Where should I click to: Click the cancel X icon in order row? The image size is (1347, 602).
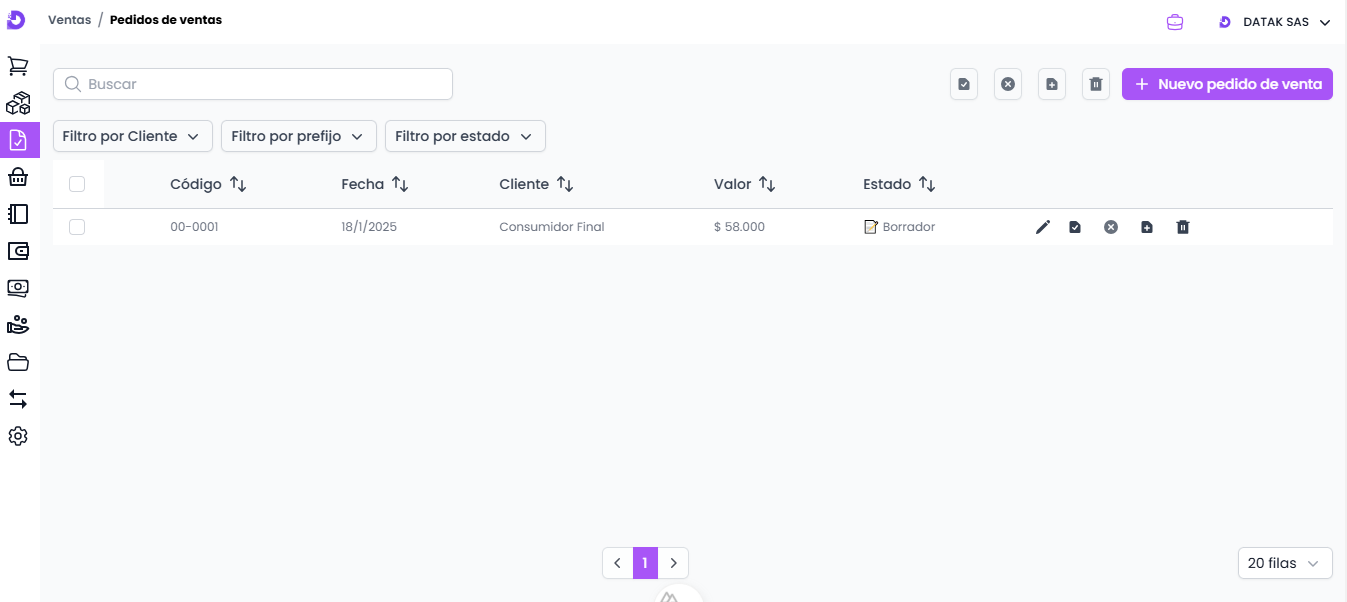click(x=1110, y=227)
